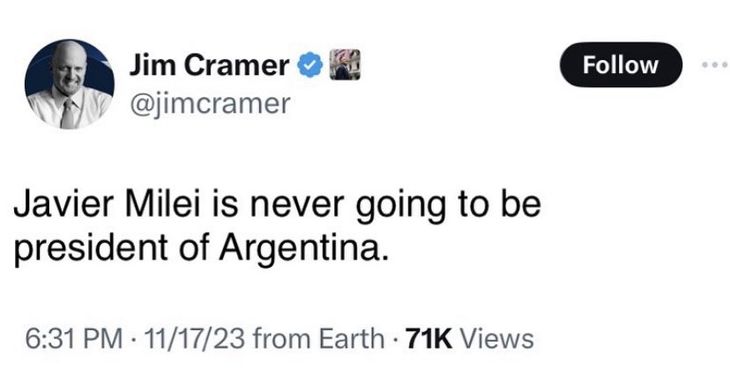Click the phrase 'never going' in tweet

click(x=348, y=206)
